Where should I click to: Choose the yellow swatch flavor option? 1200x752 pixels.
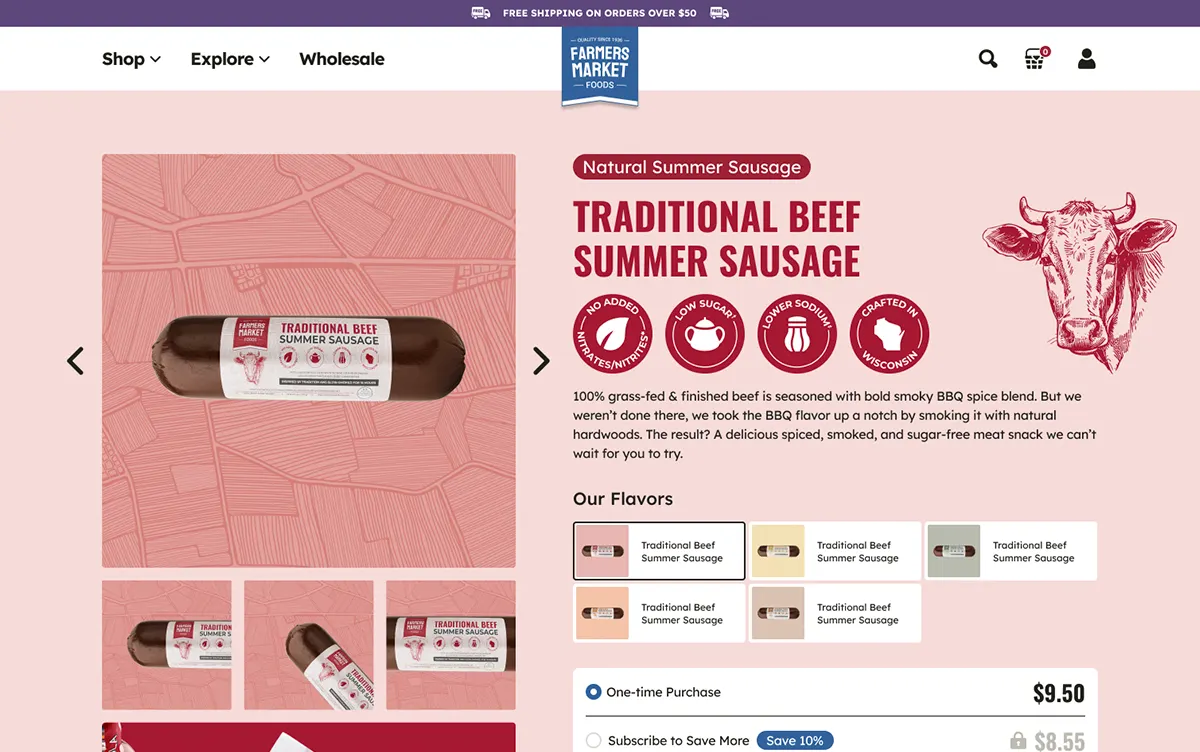click(x=835, y=551)
